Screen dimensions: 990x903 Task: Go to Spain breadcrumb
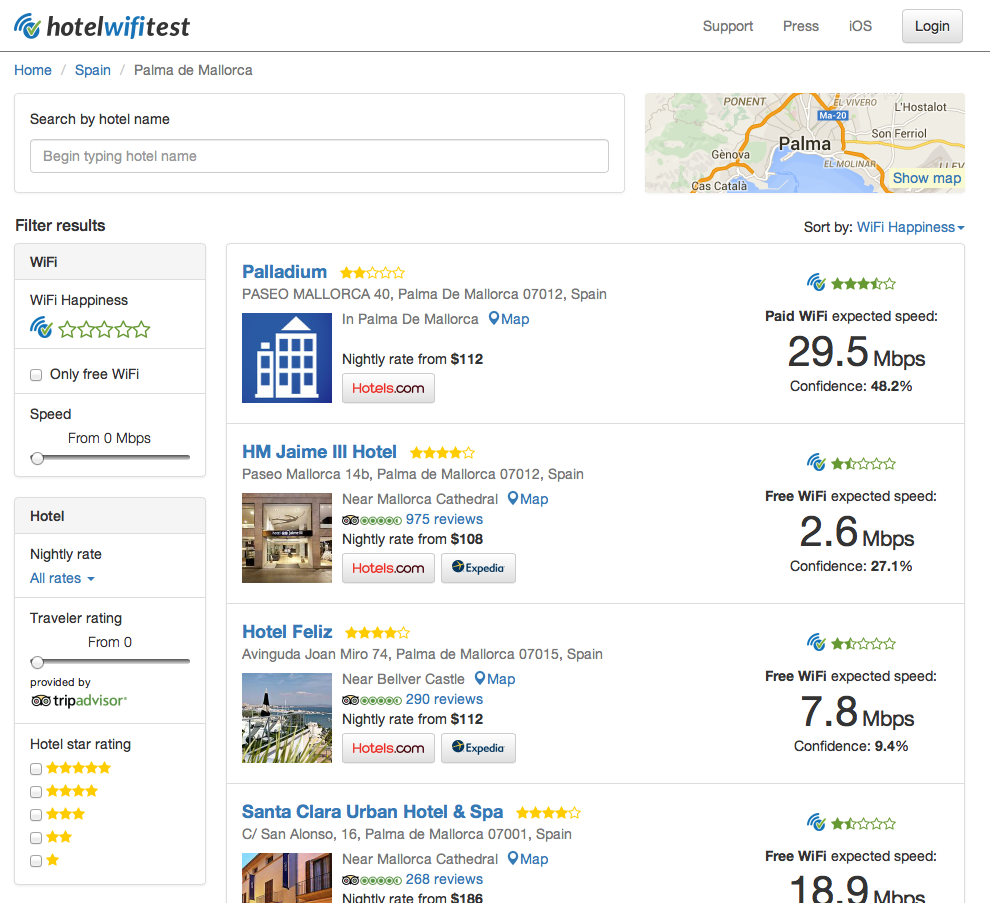[x=93, y=70]
